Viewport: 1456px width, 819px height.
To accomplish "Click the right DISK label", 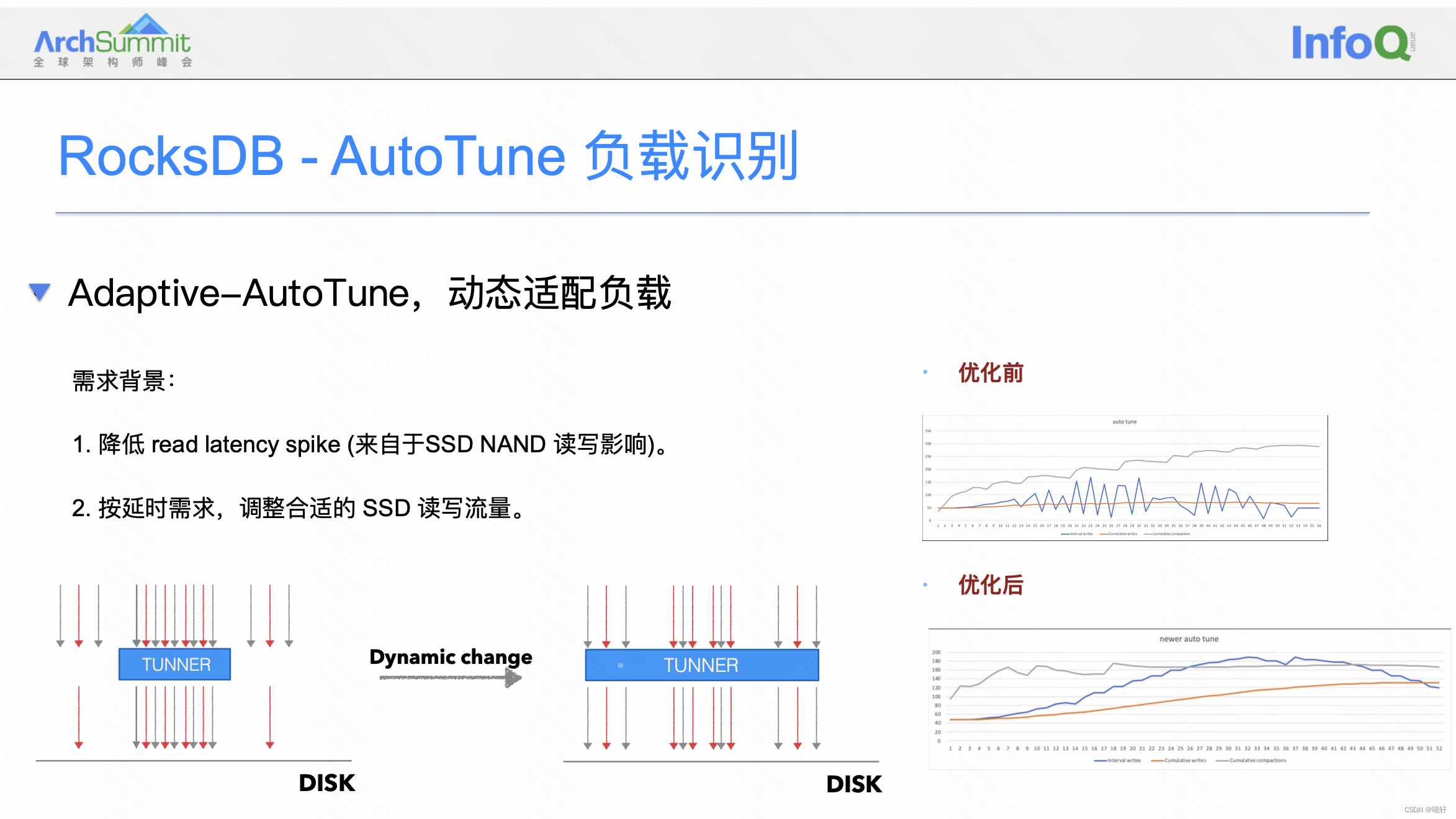I will (854, 784).
